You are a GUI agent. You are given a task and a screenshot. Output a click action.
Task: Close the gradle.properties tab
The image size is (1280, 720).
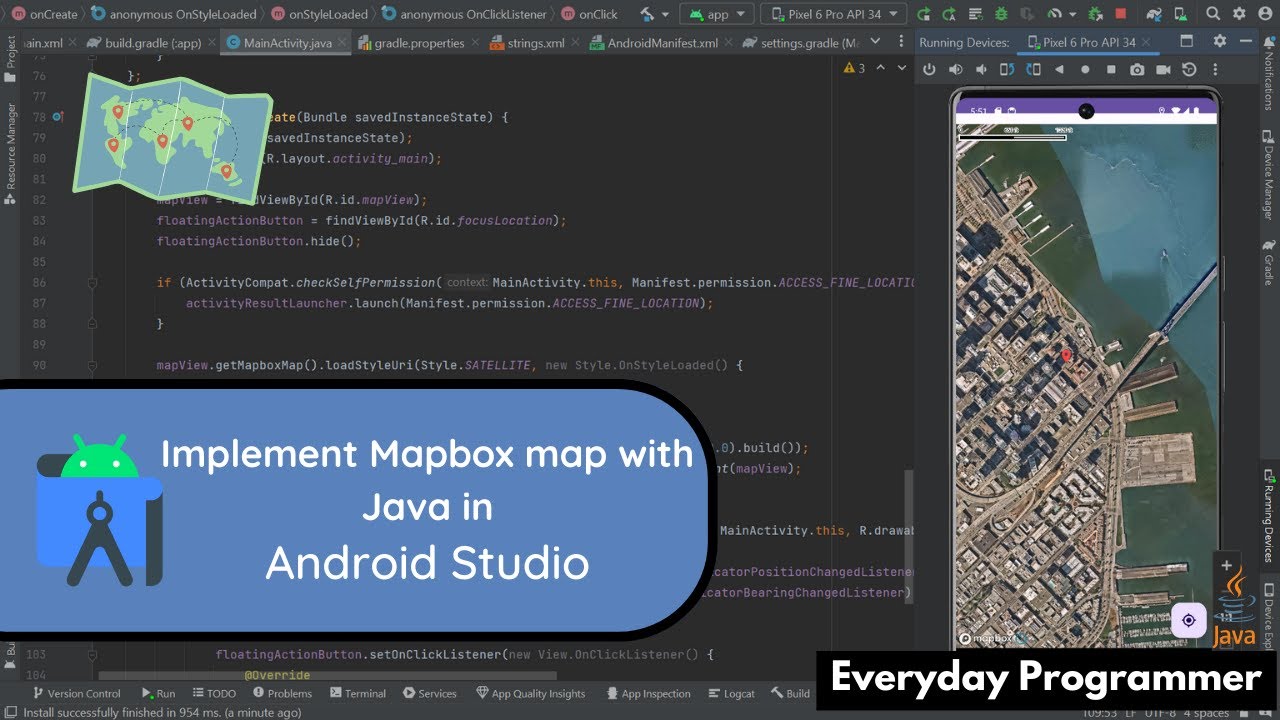[475, 43]
